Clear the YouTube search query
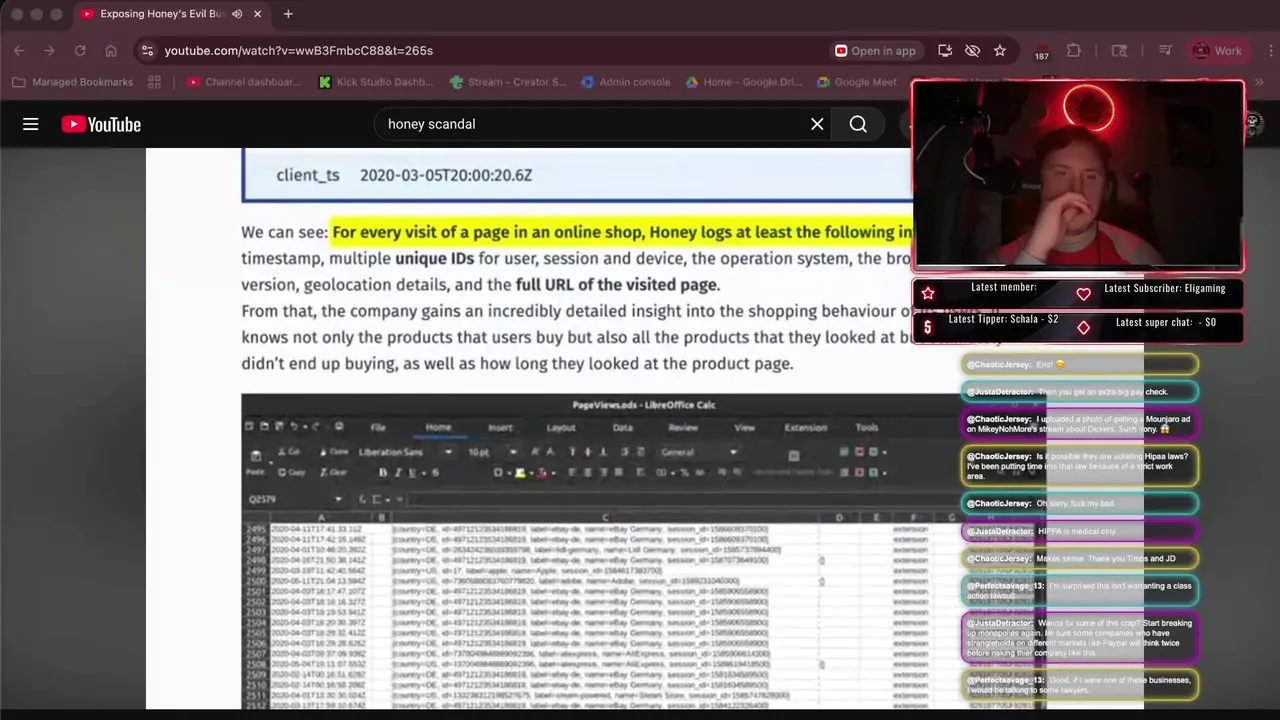The image size is (1280, 720). [817, 124]
